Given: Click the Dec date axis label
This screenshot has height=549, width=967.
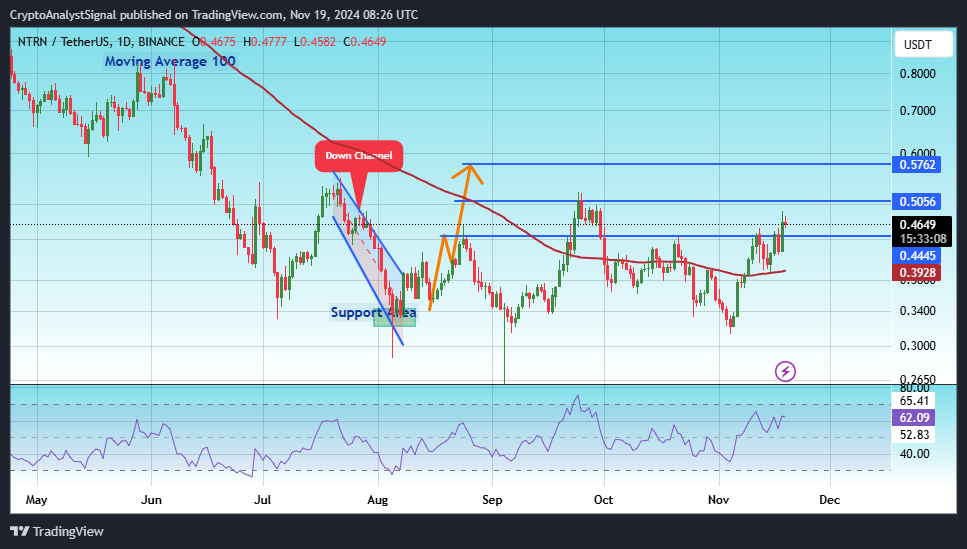Looking at the screenshot, I should click(x=830, y=500).
